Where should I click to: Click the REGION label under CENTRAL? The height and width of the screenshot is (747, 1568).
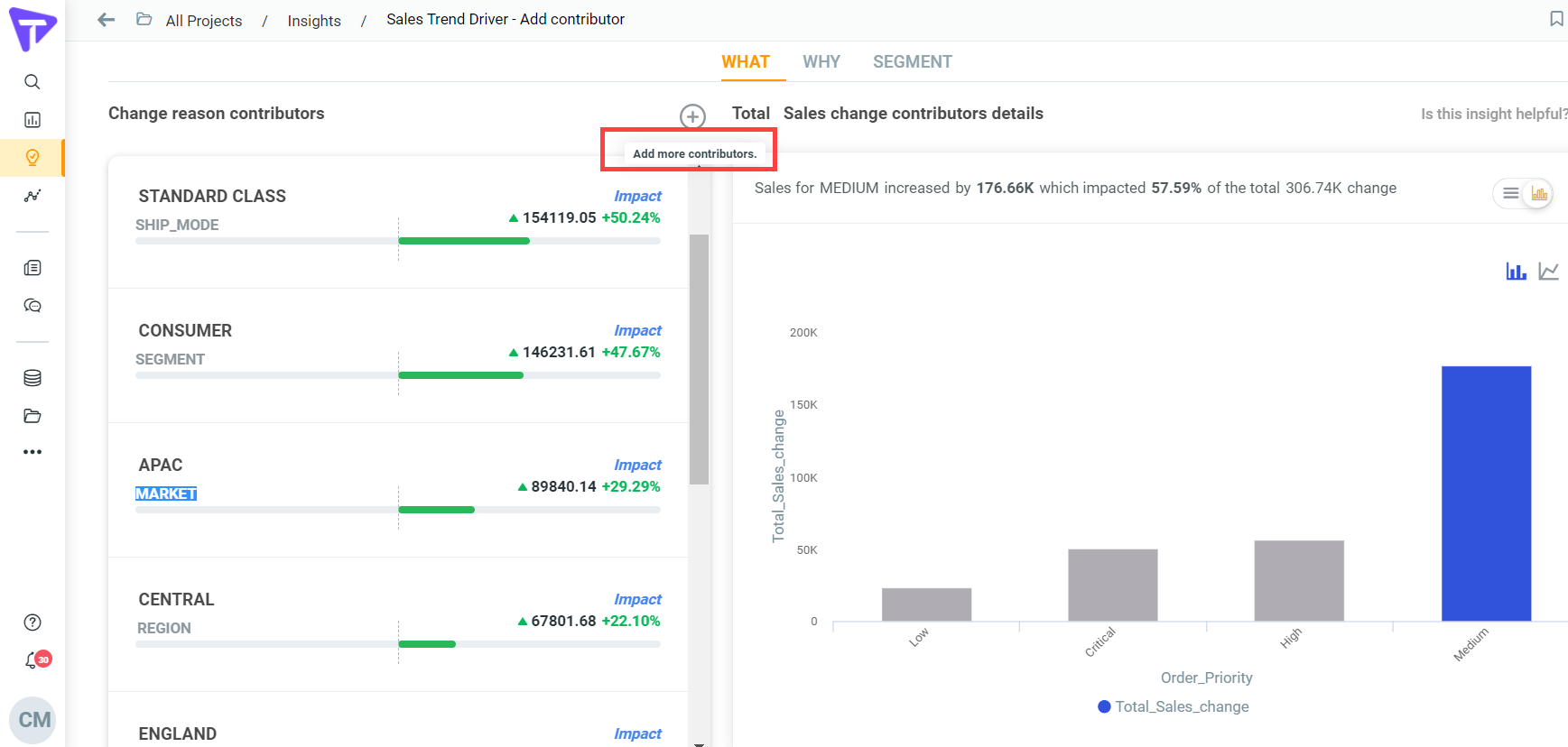click(x=164, y=628)
